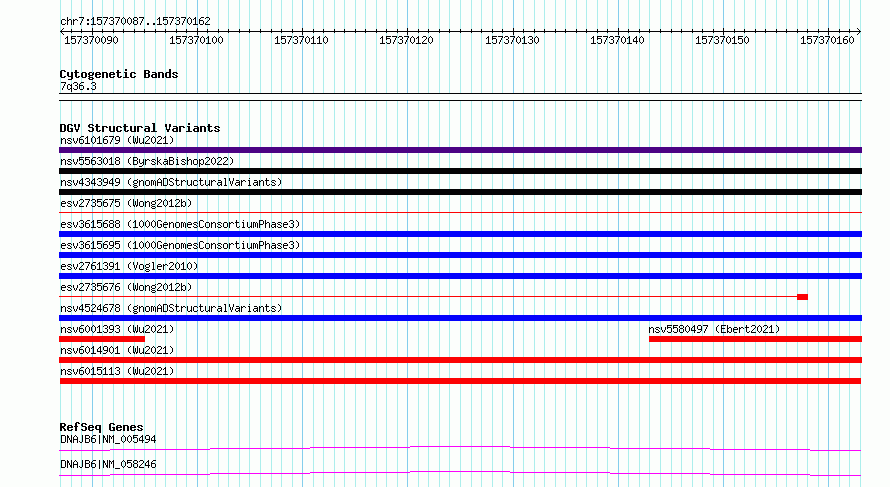Select variant label nsv6001393 (Wu2021)

(x=117, y=329)
